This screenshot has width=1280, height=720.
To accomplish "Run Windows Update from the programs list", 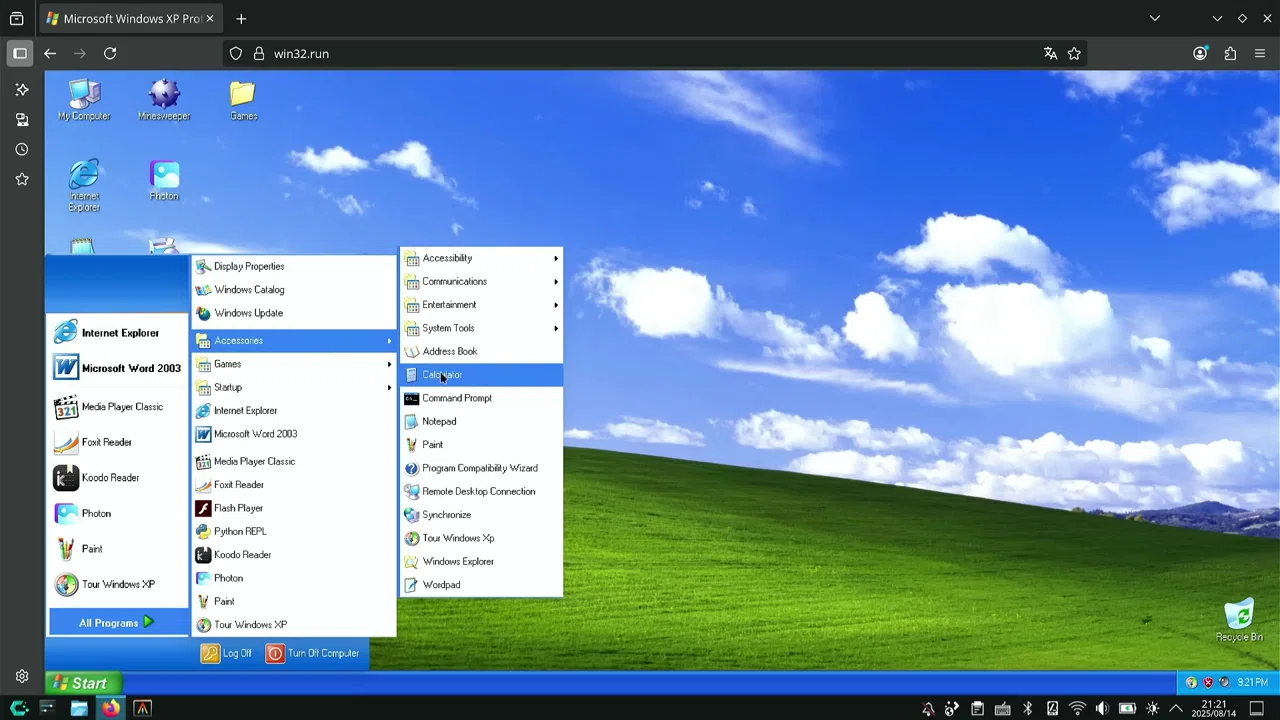I will pos(294,313).
